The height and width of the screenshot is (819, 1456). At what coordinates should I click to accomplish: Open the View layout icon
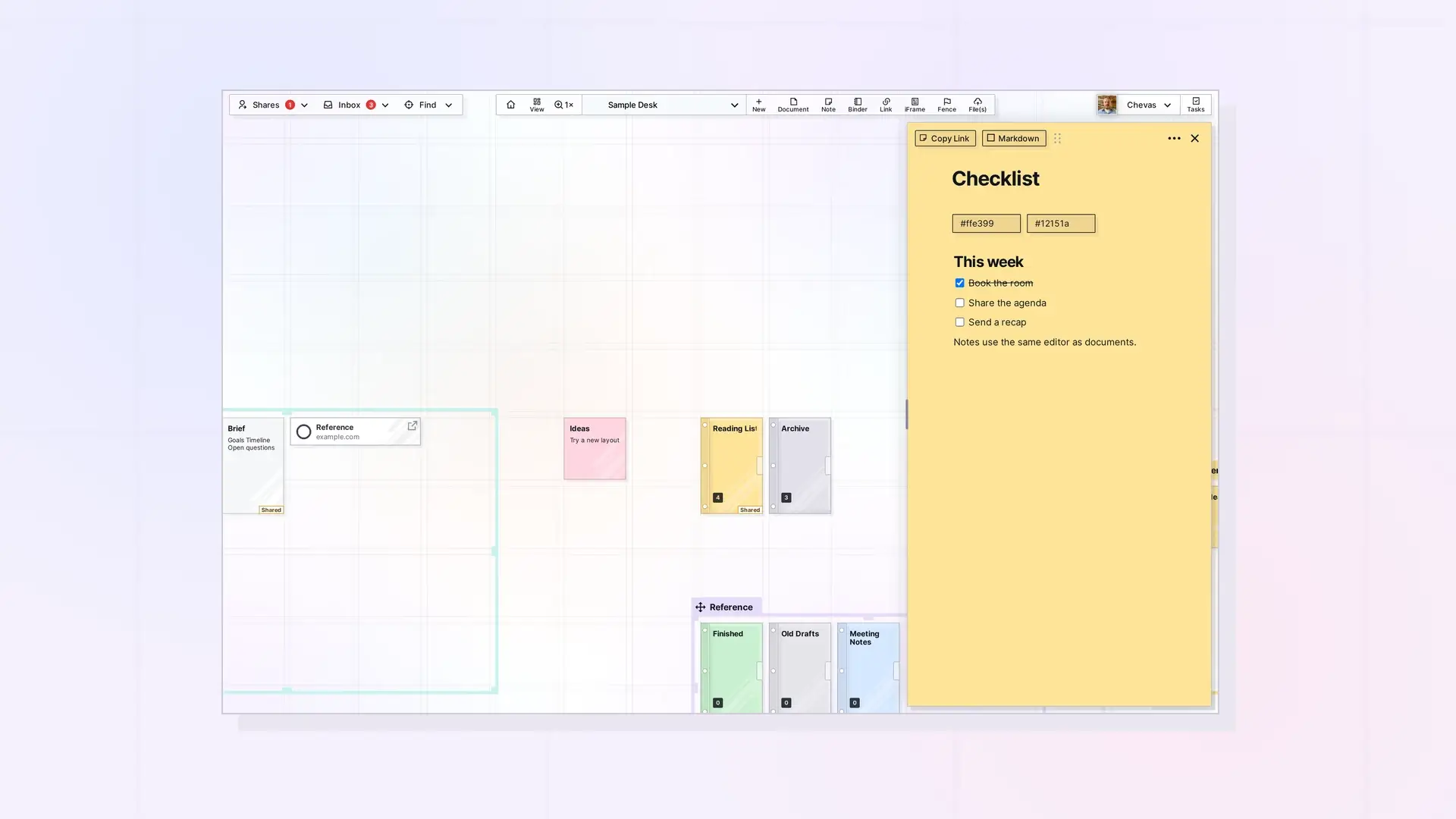pyautogui.click(x=537, y=105)
